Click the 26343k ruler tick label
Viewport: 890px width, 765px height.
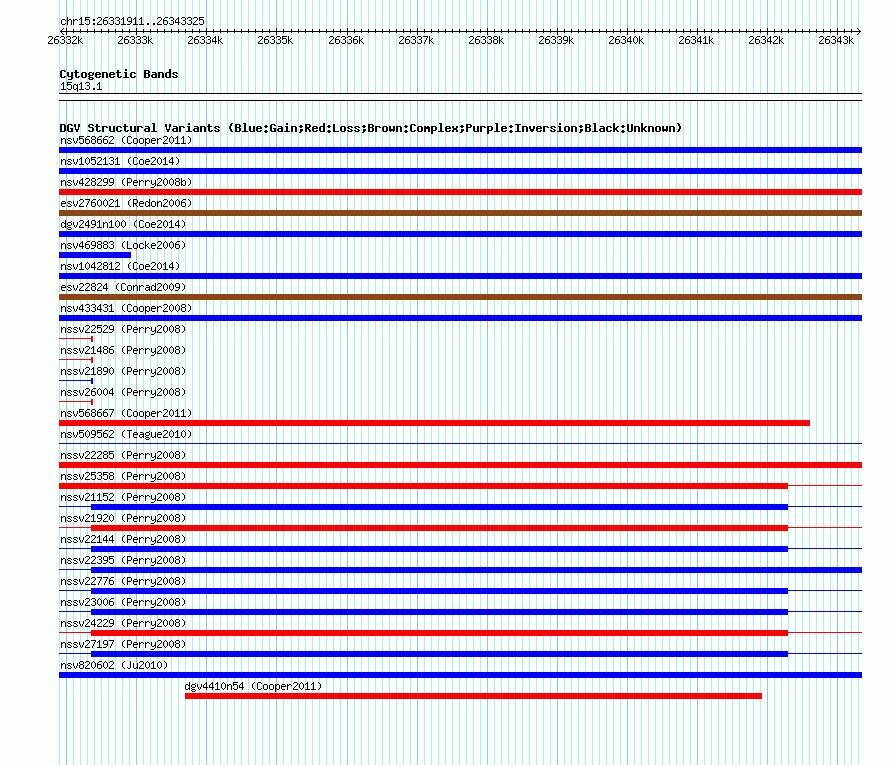pos(836,40)
